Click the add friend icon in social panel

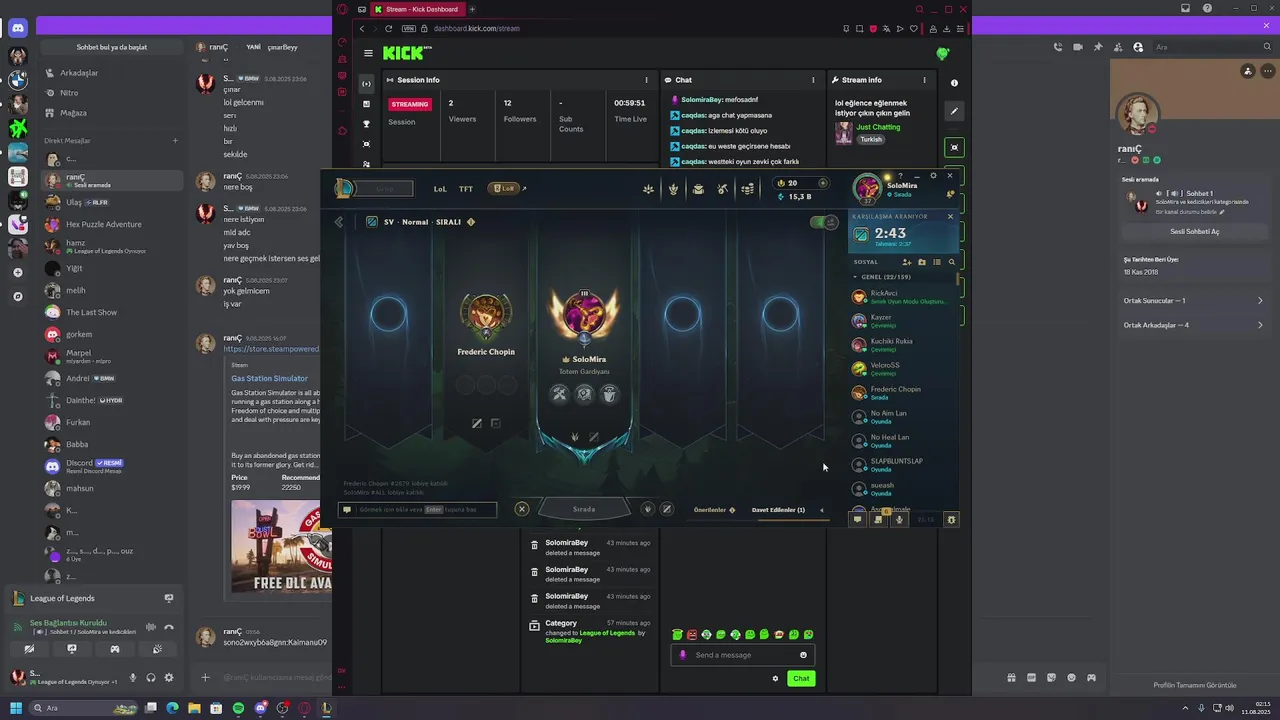tap(907, 262)
